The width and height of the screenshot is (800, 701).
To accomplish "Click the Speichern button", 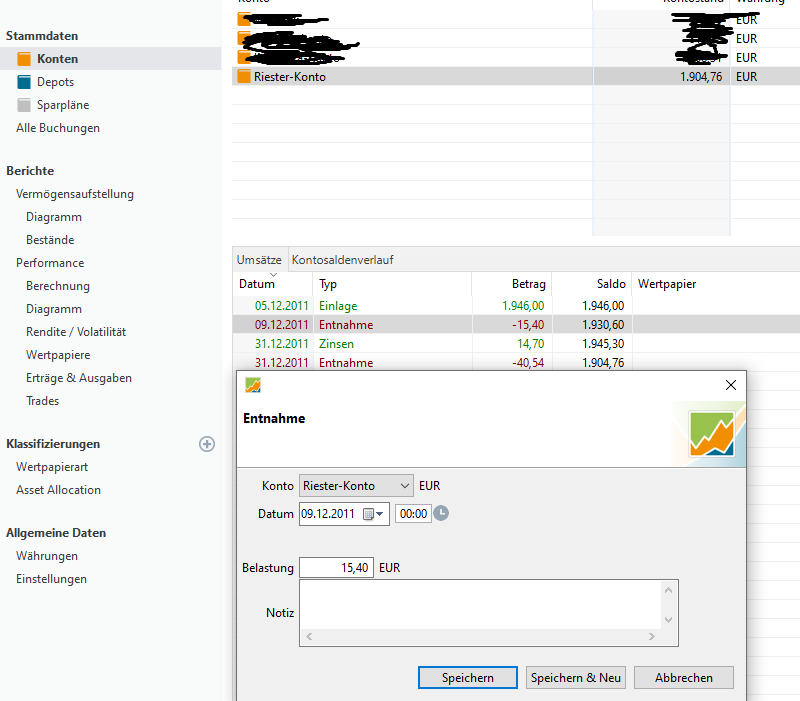I will point(468,678).
